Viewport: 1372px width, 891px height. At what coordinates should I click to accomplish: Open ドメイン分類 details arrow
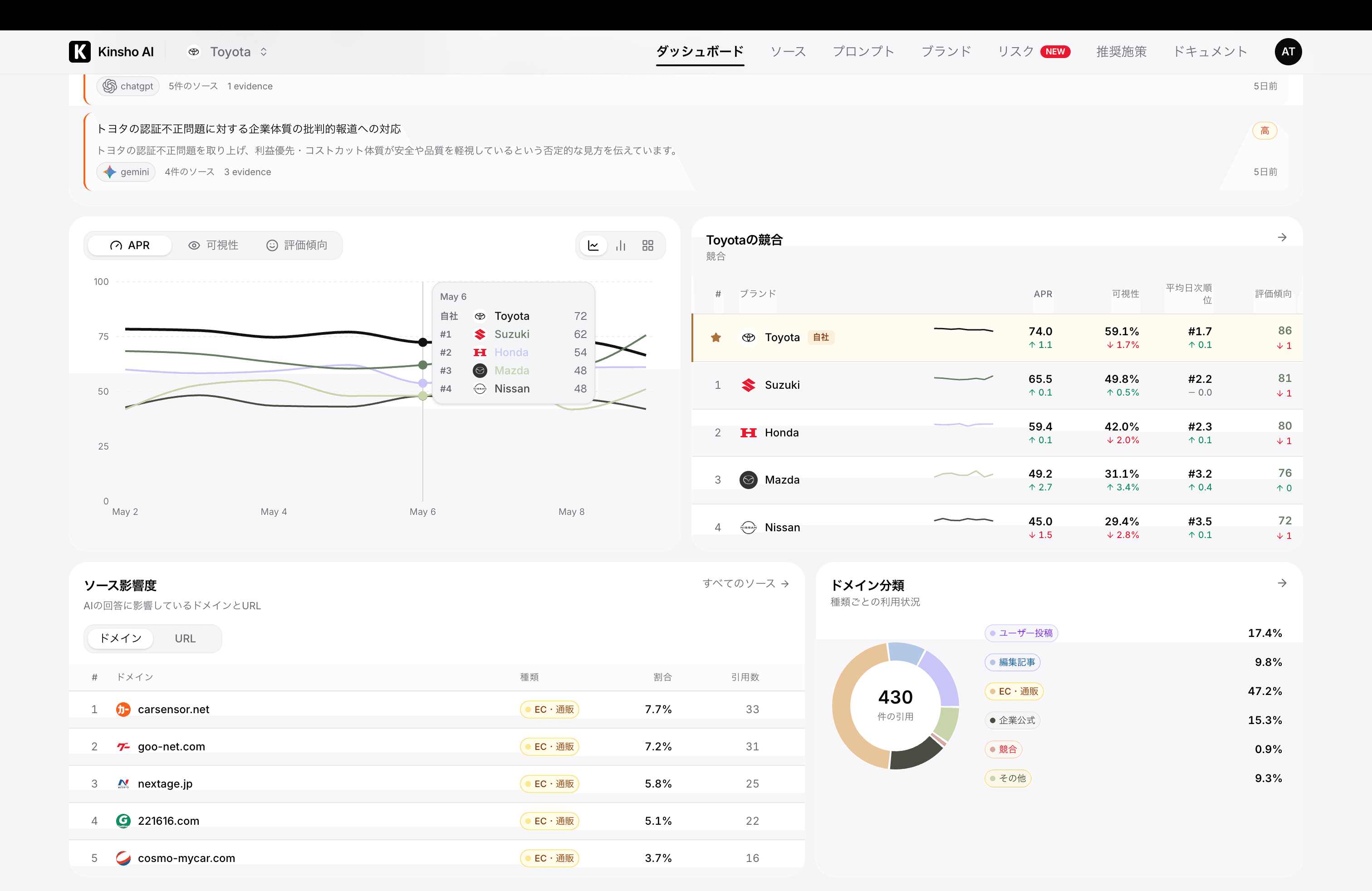(x=1282, y=583)
